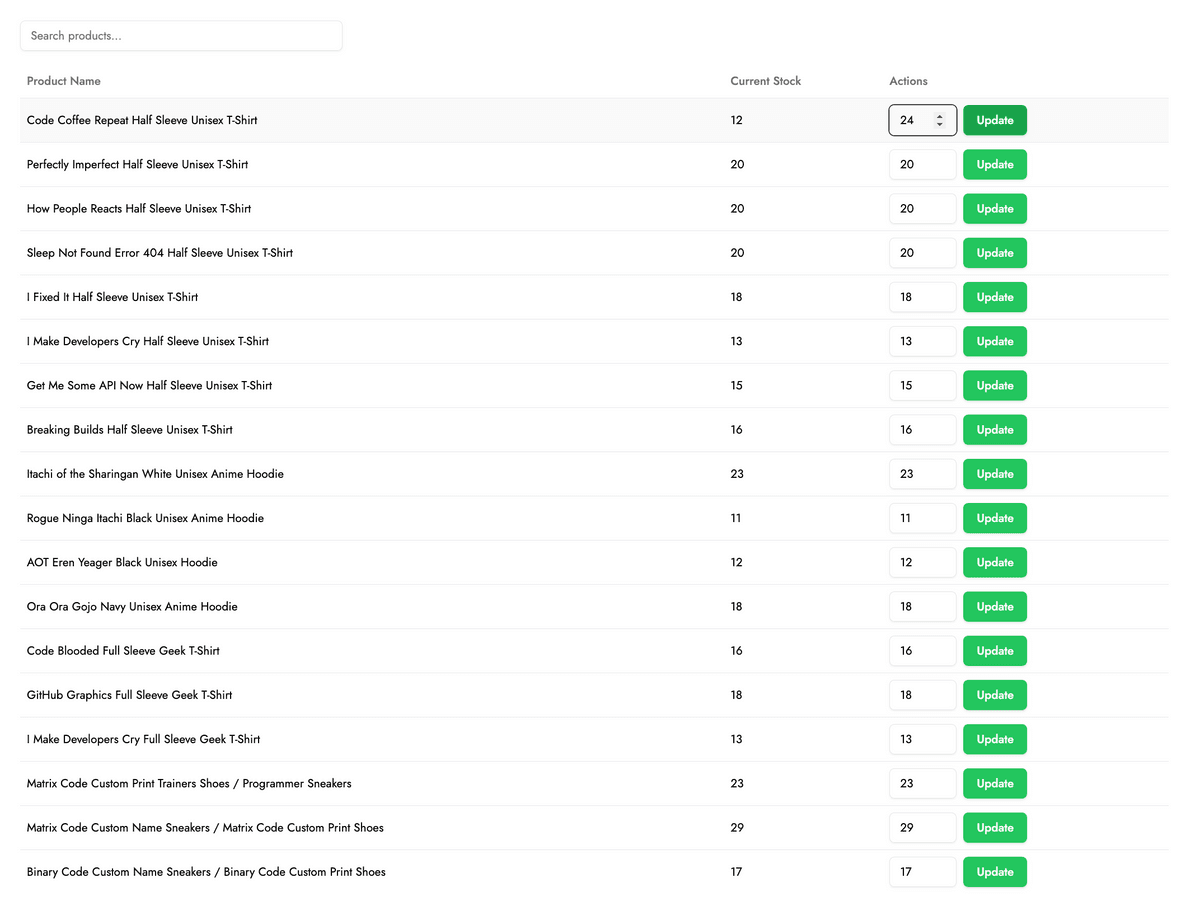
Task: Update Rogue Ninga Itachi Black Hoodie stock
Action: [994, 518]
